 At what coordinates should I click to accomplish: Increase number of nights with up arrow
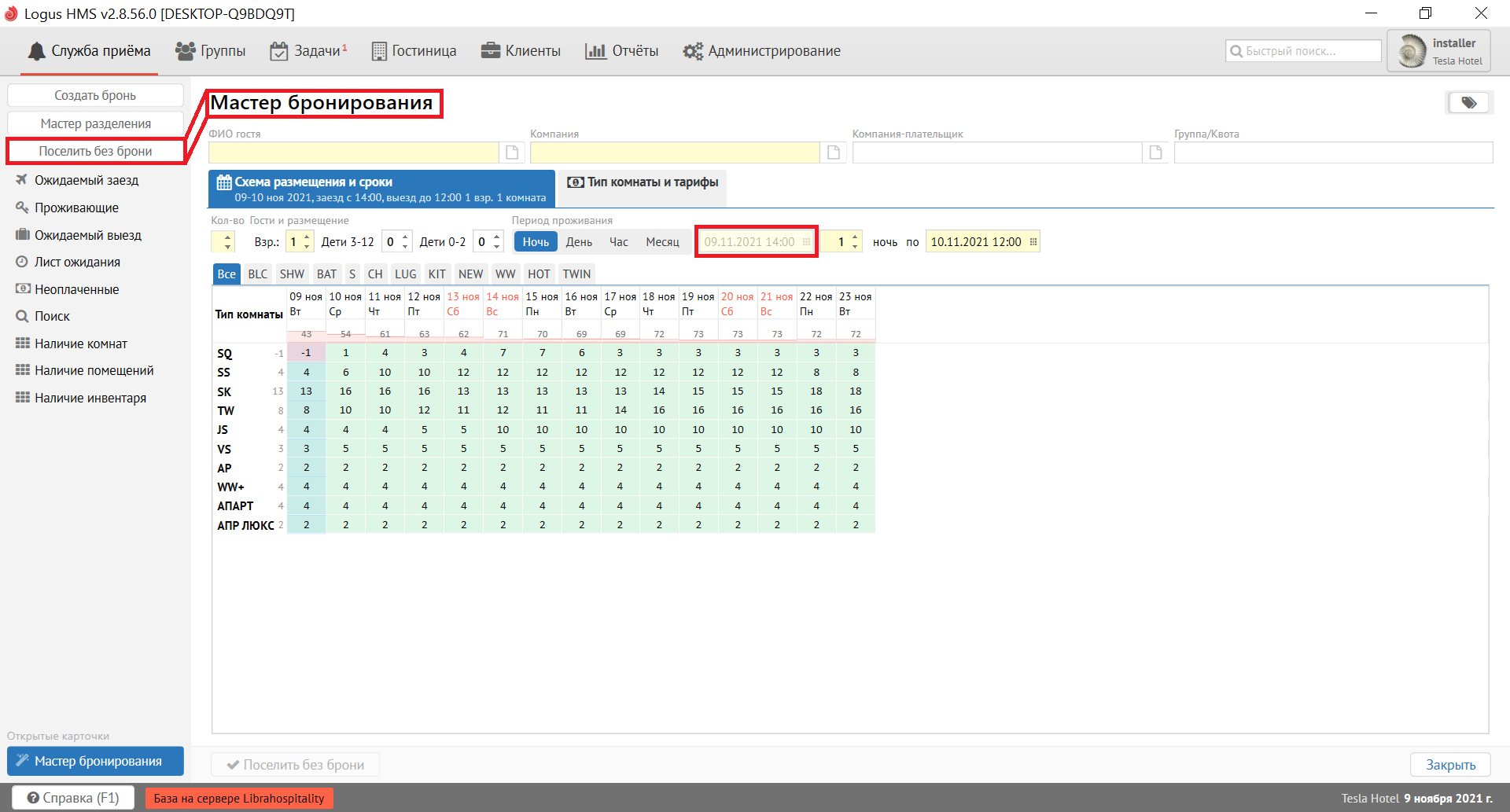tap(855, 237)
